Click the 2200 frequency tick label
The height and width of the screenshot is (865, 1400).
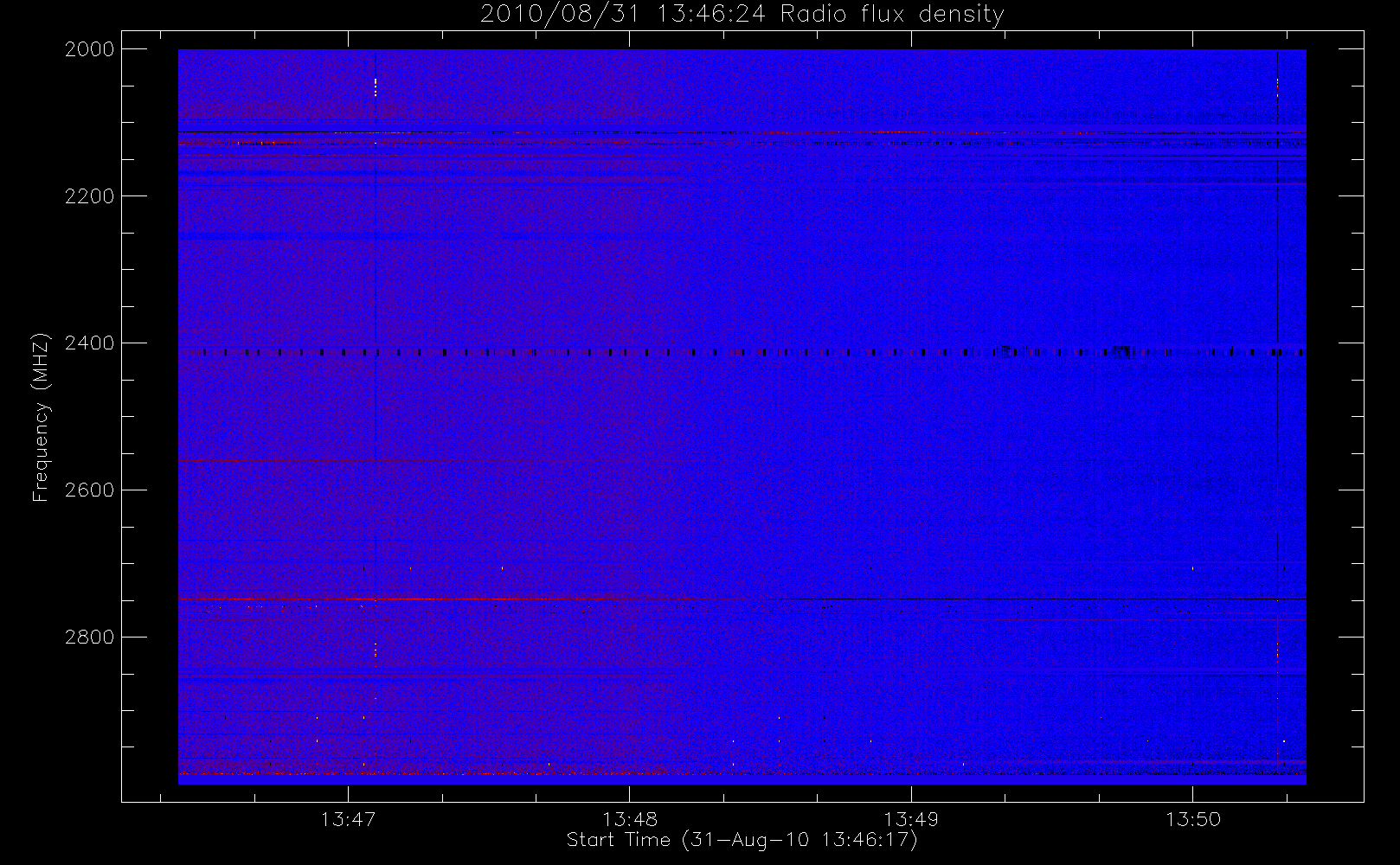pos(90,196)
